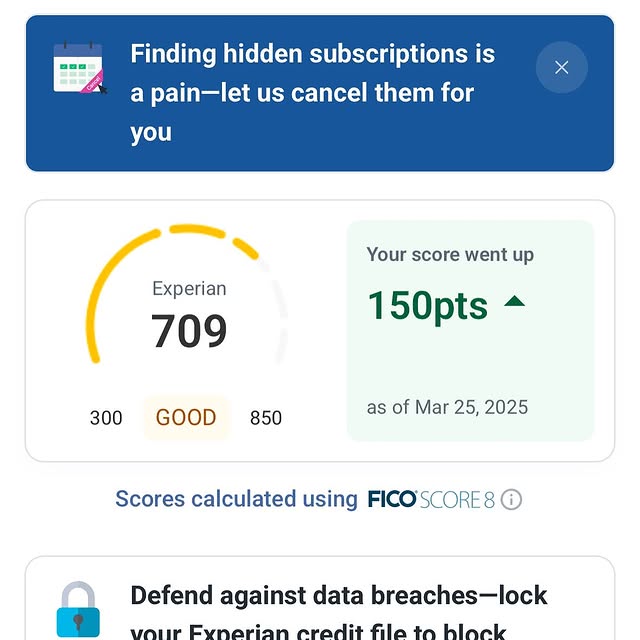Tap the blue padlock icon

77,608
